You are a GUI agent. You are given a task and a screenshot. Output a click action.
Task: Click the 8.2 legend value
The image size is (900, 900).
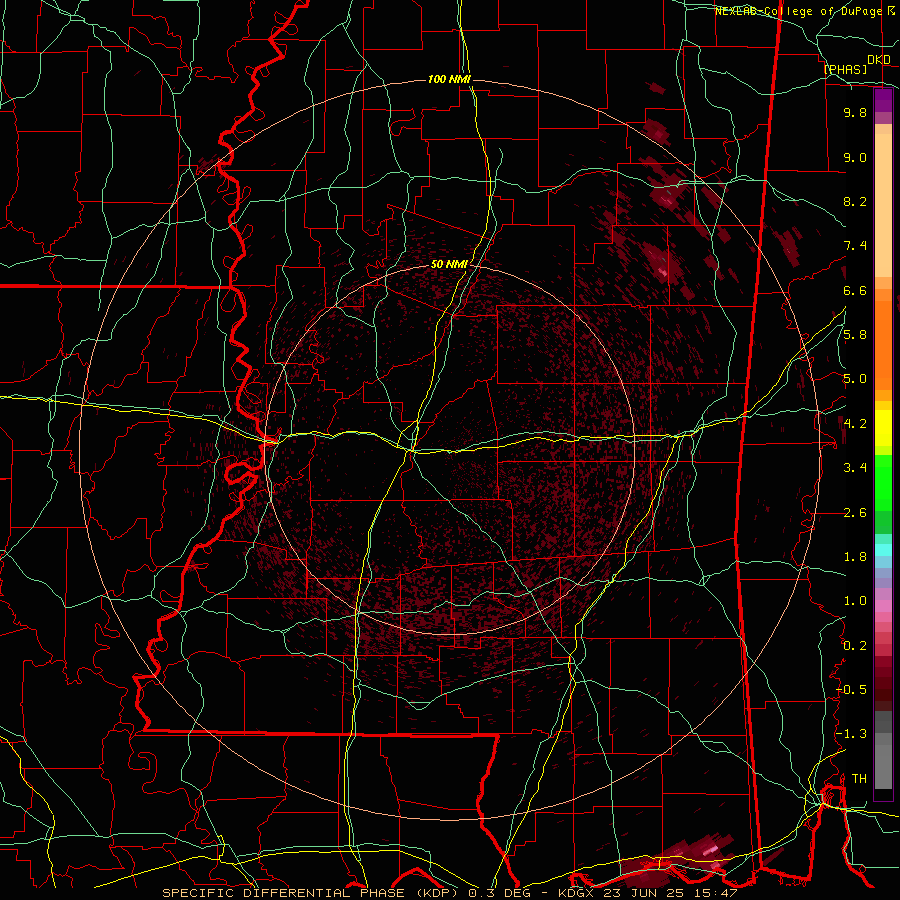tap(855, 201)
